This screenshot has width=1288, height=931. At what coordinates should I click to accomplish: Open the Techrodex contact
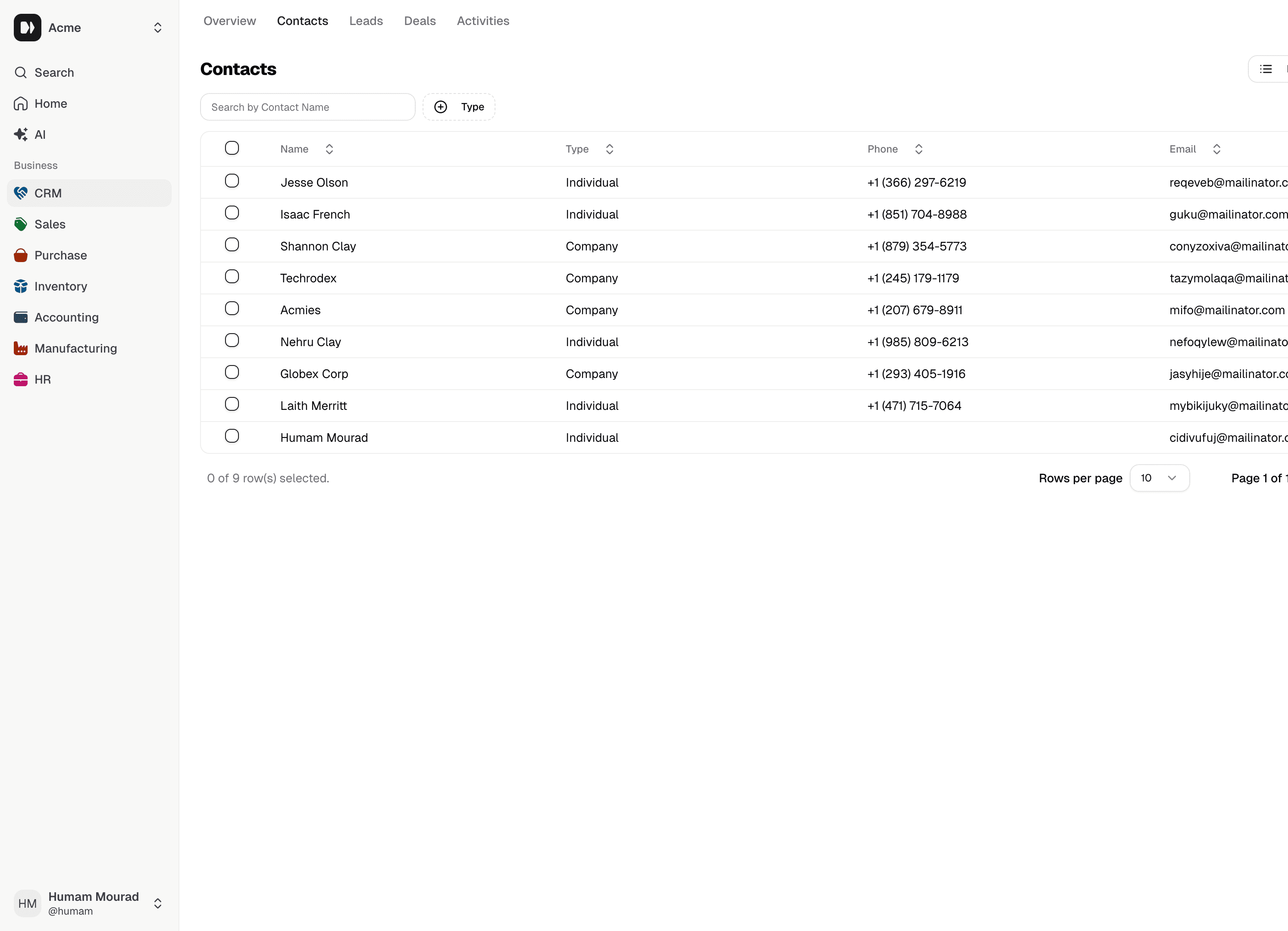(x=308, y=278)
